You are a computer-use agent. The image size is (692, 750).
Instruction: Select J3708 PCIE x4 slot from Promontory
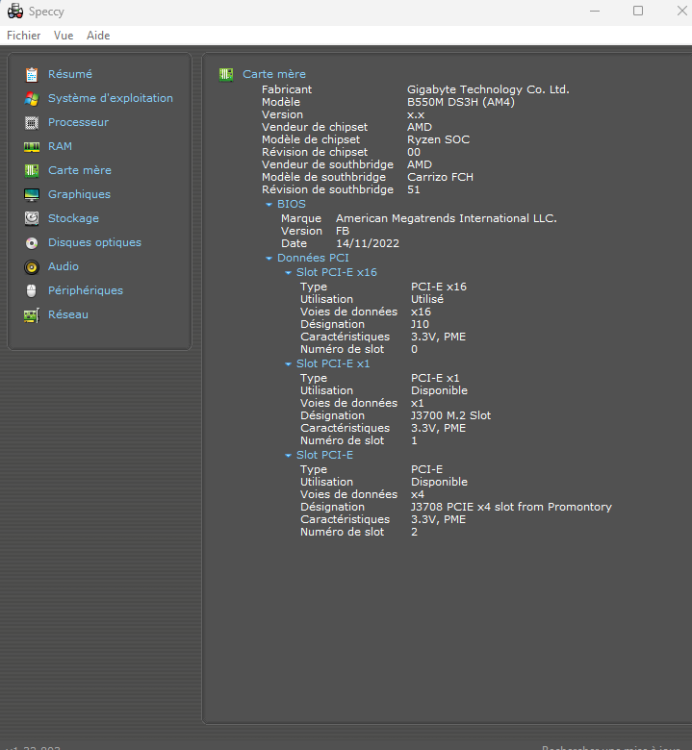click(x=511, y=507)
